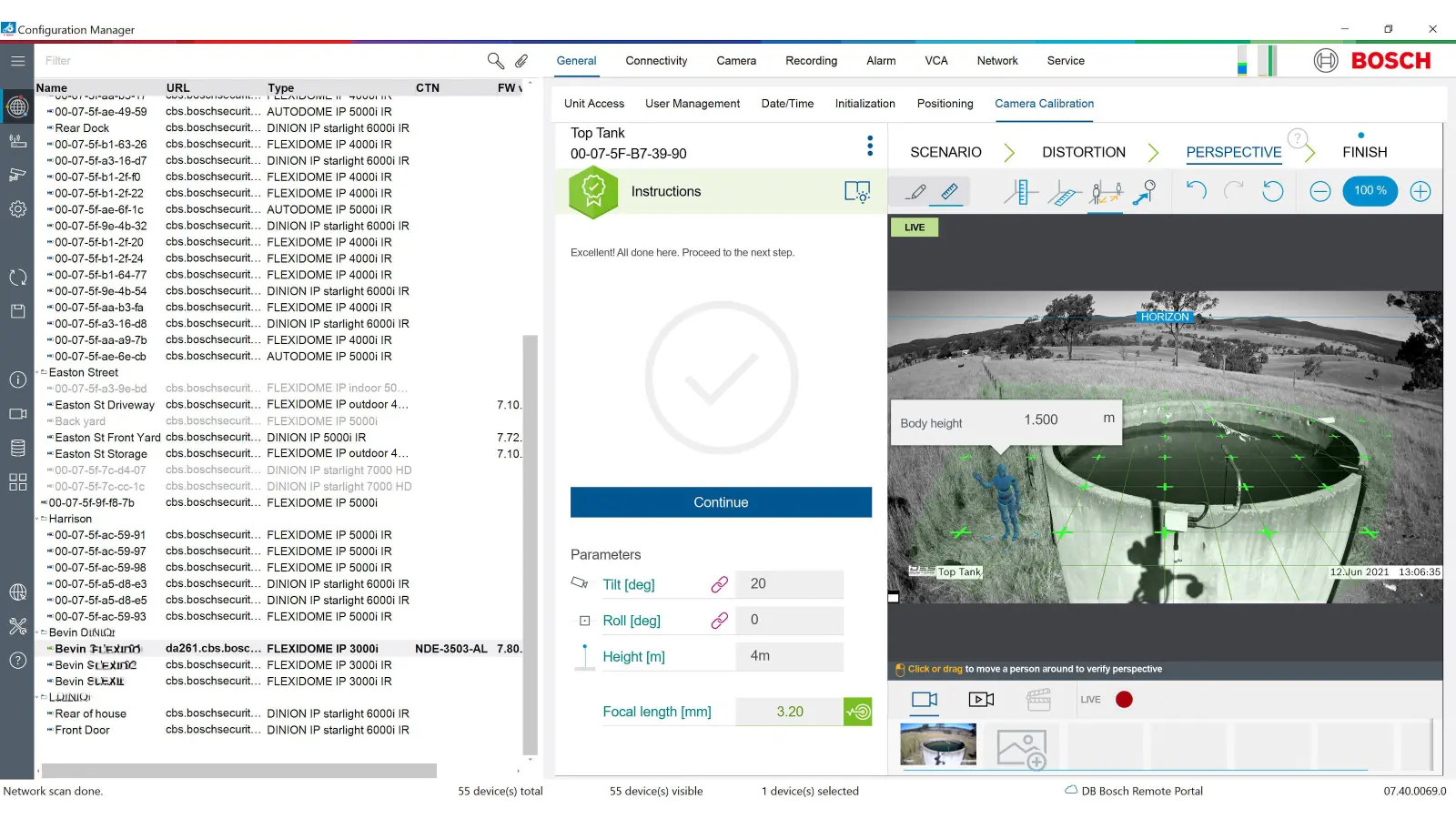1456x819 pixels.
Task: Open the live video sidebar icon
Action: click(x=17, y=414)
